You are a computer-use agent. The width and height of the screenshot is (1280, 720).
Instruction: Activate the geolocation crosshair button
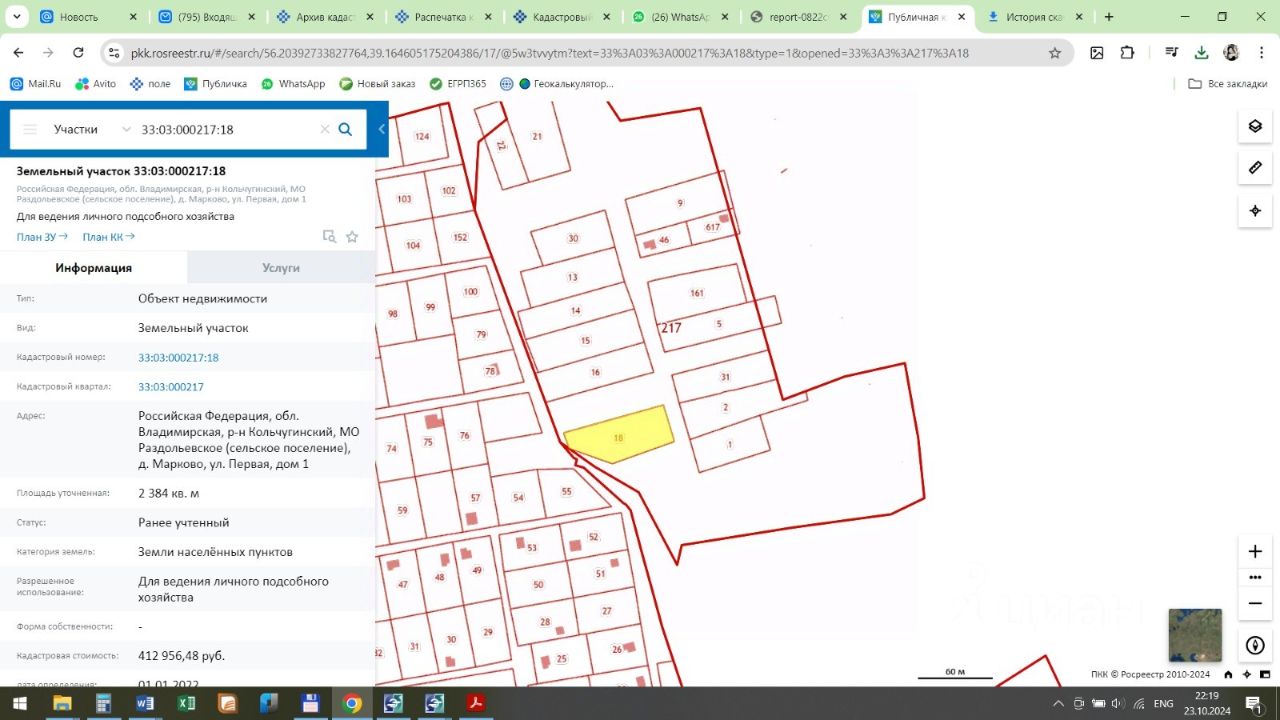1255,211
